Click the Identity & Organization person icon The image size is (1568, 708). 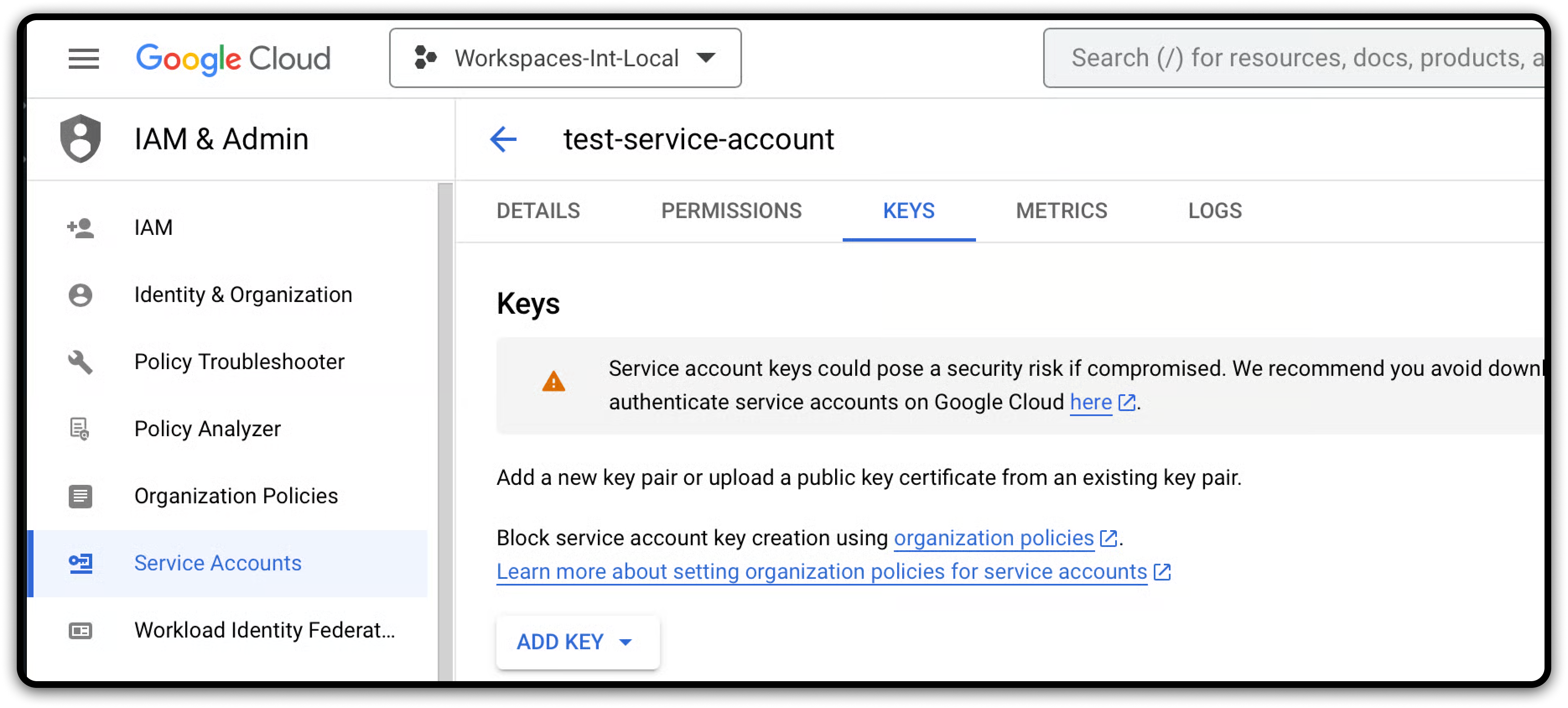point(80,294)
